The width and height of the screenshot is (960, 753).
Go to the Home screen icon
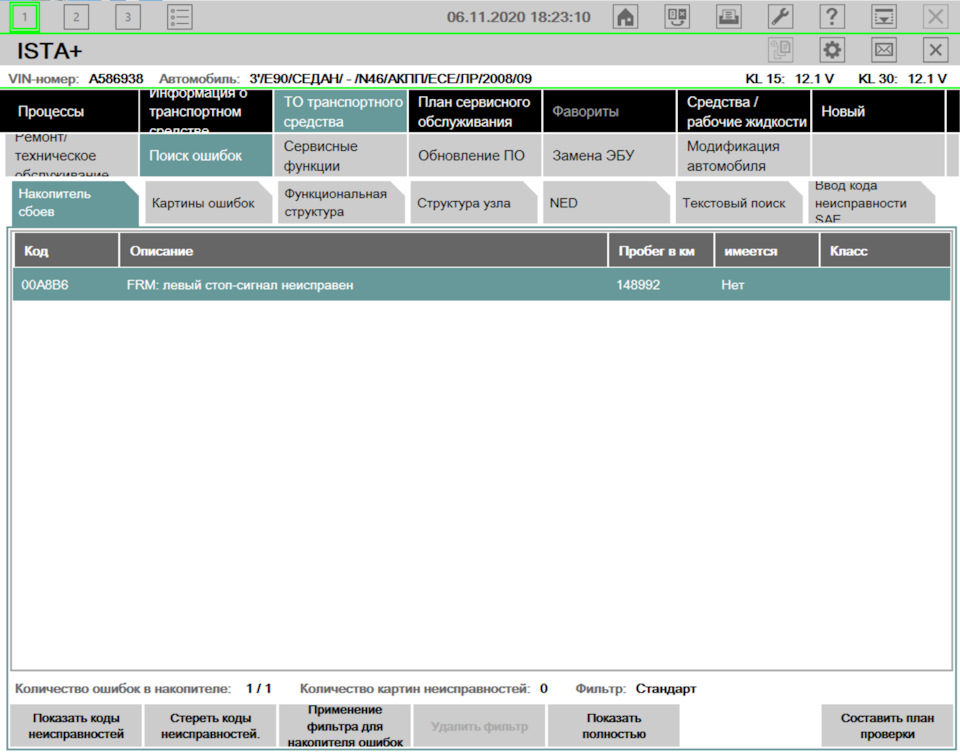point(625,17)
